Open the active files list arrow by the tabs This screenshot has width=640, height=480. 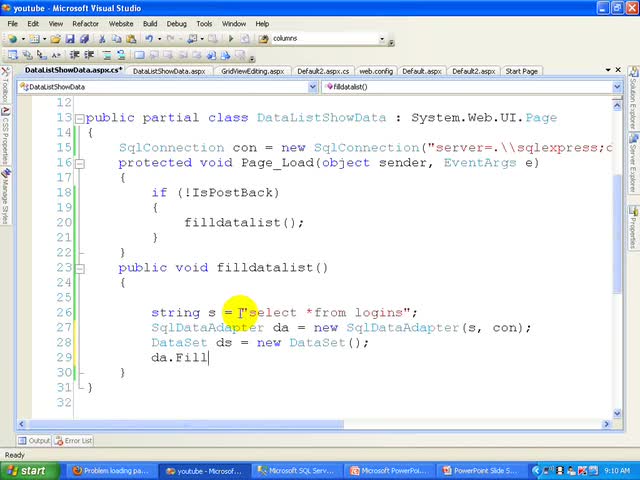tap(608, 70)
